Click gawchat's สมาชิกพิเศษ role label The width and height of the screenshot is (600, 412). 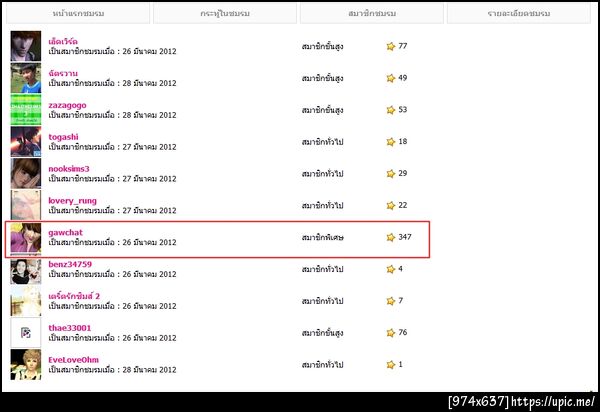point(323,238)
